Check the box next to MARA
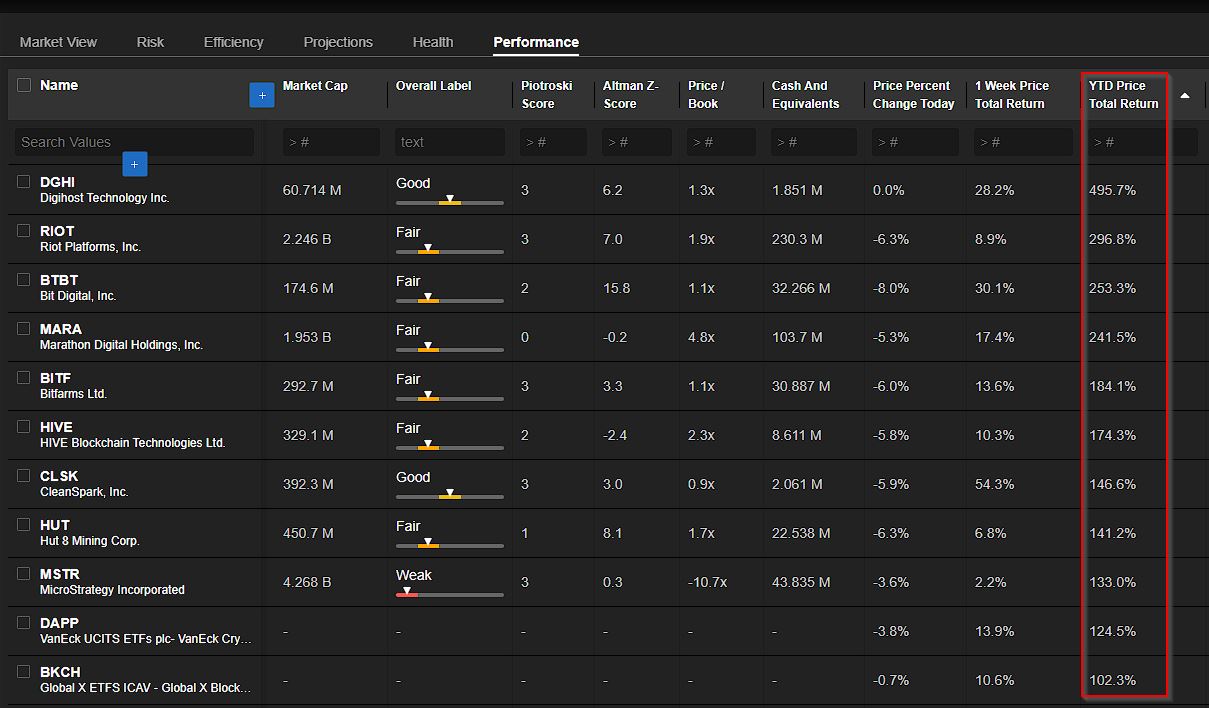Image resolution: width=1209 pixels, height=708 pixels. [24, 329]
